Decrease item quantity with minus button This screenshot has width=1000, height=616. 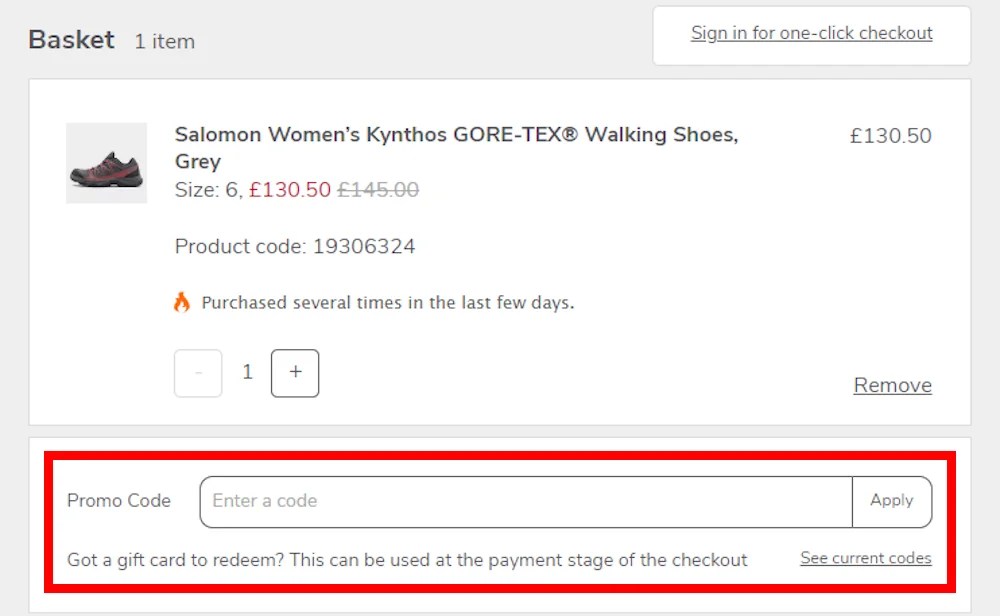(x=198, y=372)
